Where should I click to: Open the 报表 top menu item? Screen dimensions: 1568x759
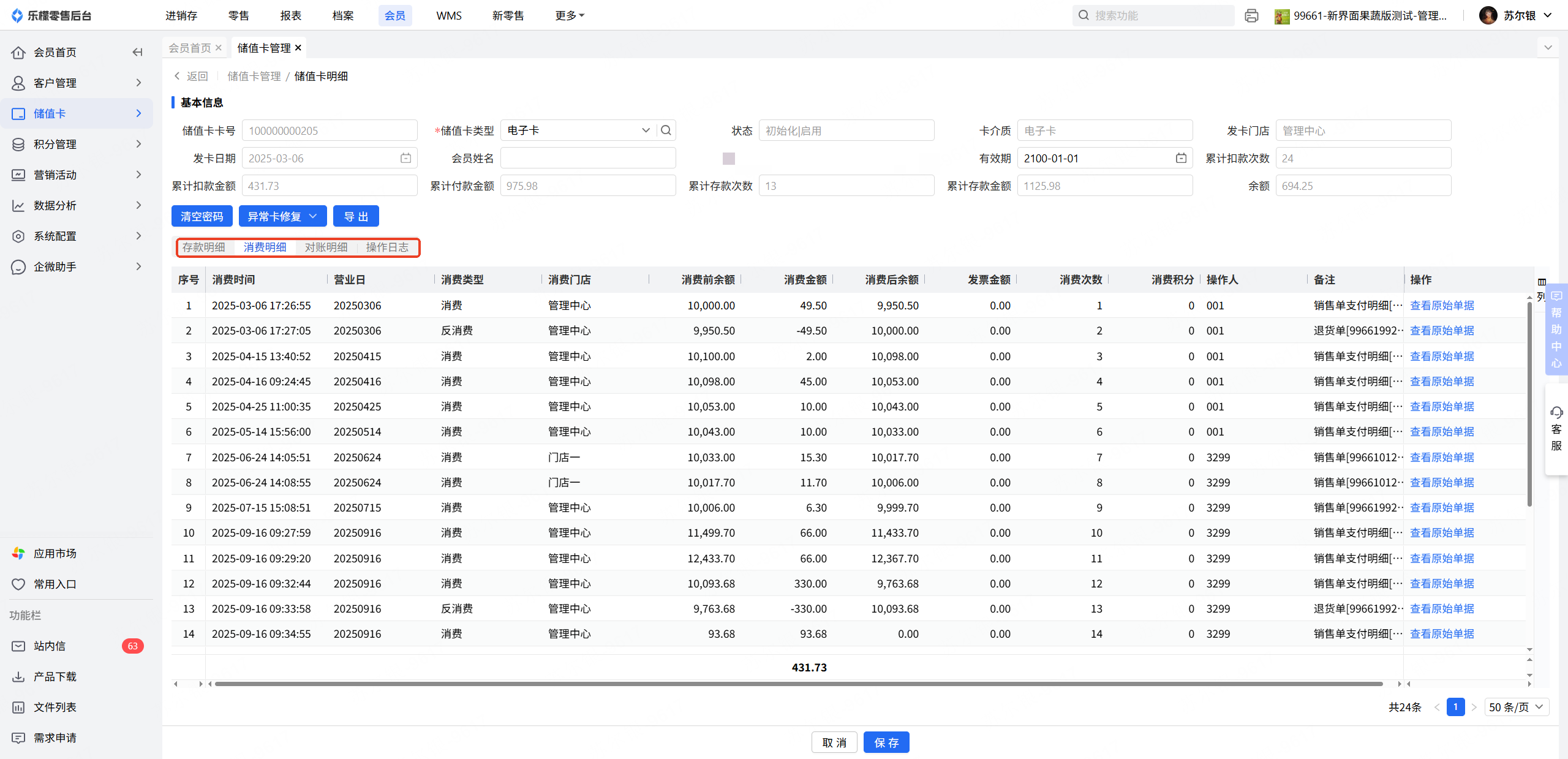291,16
